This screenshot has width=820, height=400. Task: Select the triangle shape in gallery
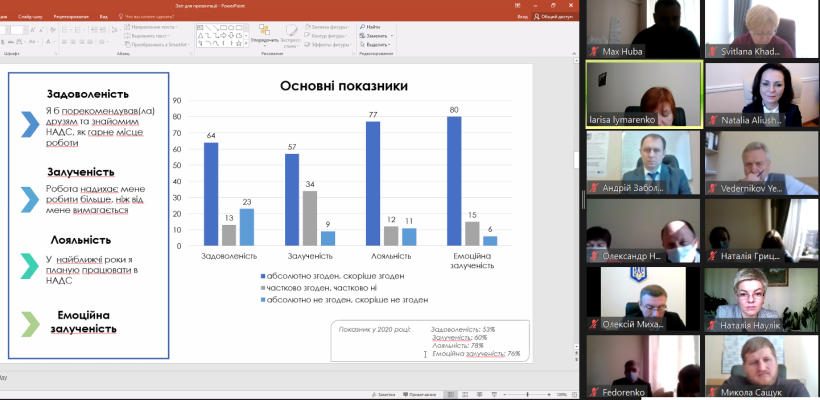tap(200, 36)
